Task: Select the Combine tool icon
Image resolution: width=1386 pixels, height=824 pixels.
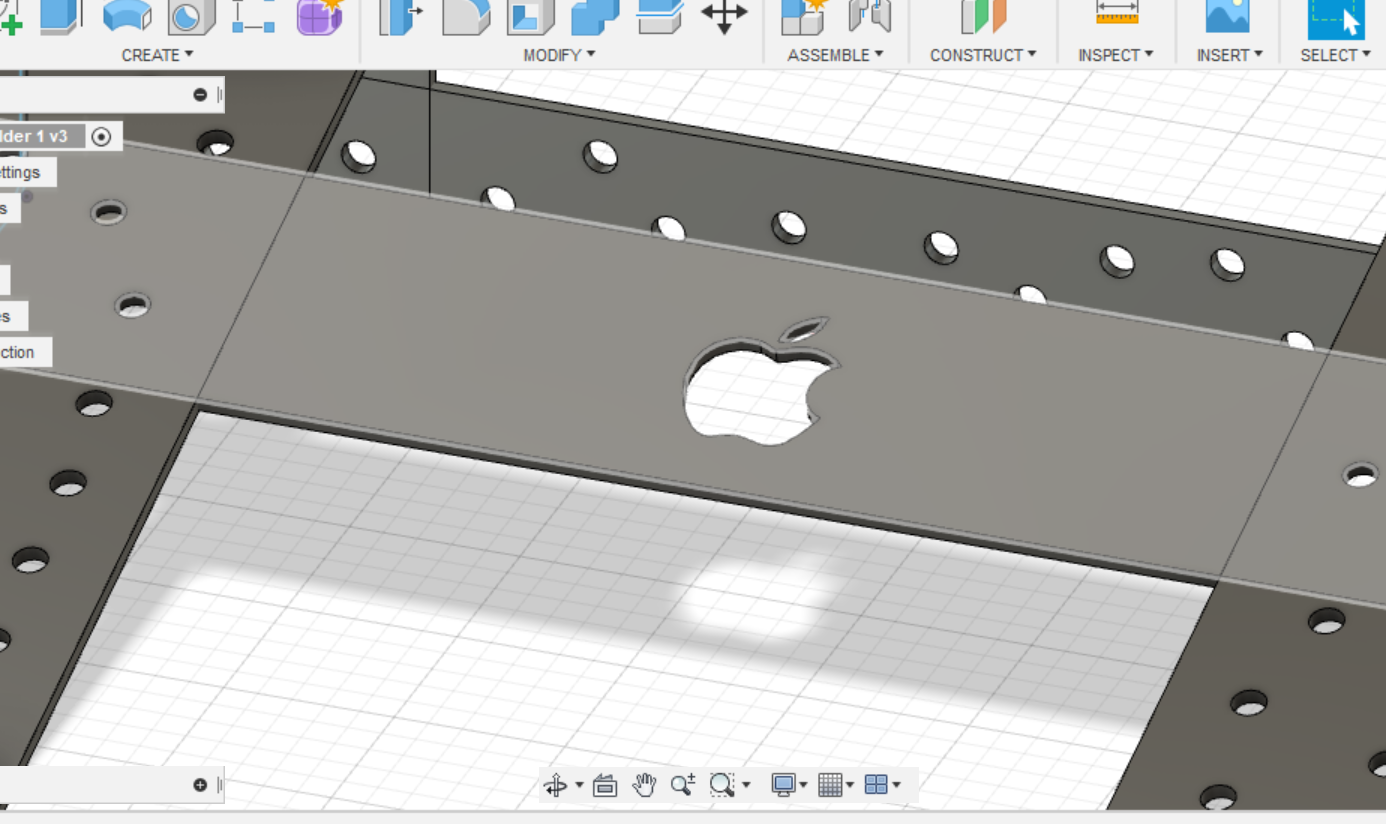Action: point(595,17)
